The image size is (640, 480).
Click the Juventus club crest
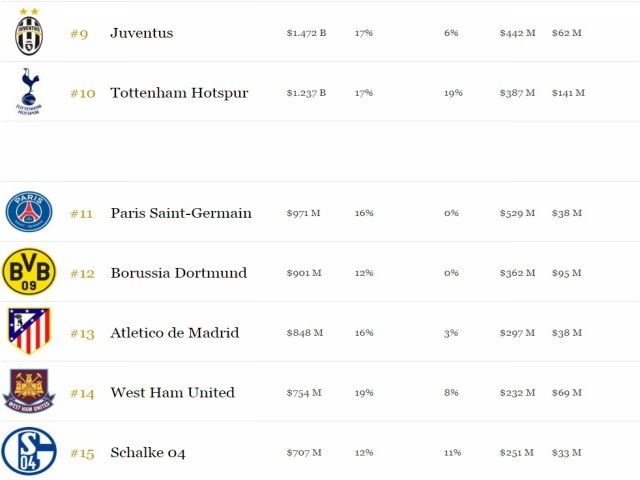pos(29,32)
